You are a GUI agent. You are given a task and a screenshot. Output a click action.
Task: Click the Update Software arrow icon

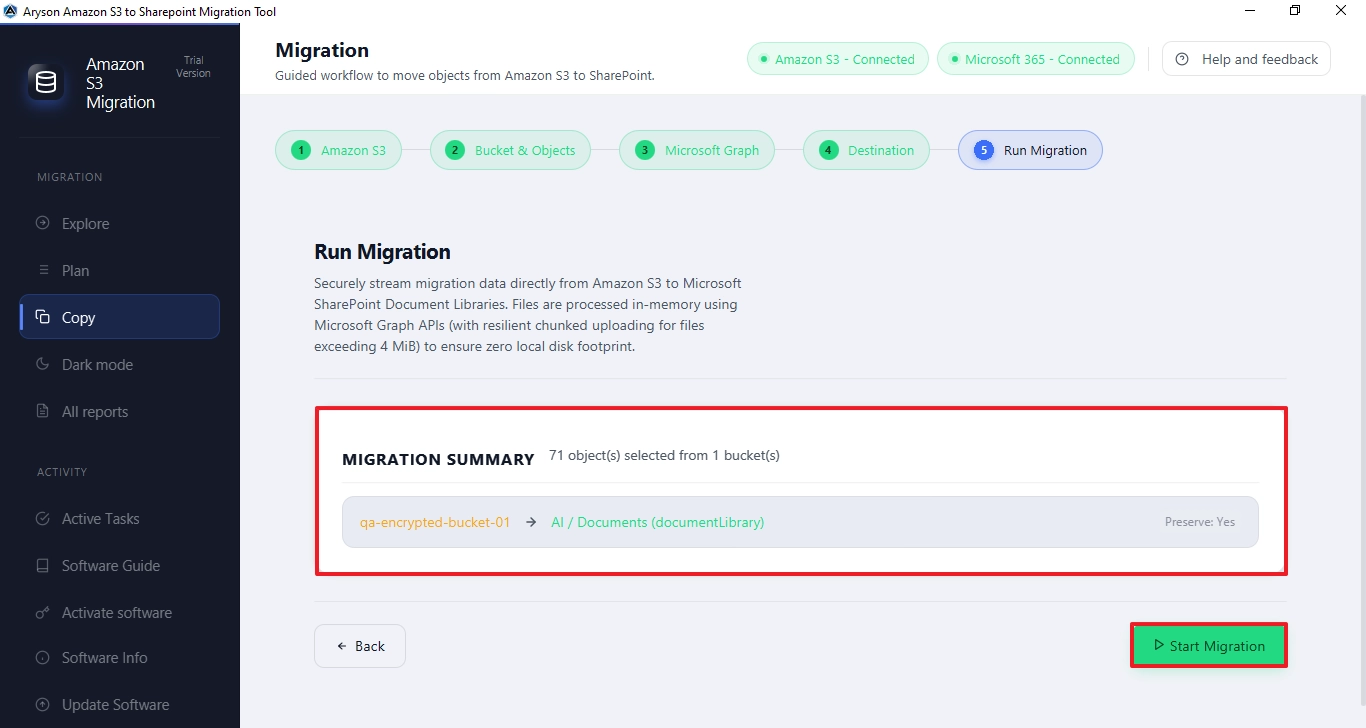(42, 704)
